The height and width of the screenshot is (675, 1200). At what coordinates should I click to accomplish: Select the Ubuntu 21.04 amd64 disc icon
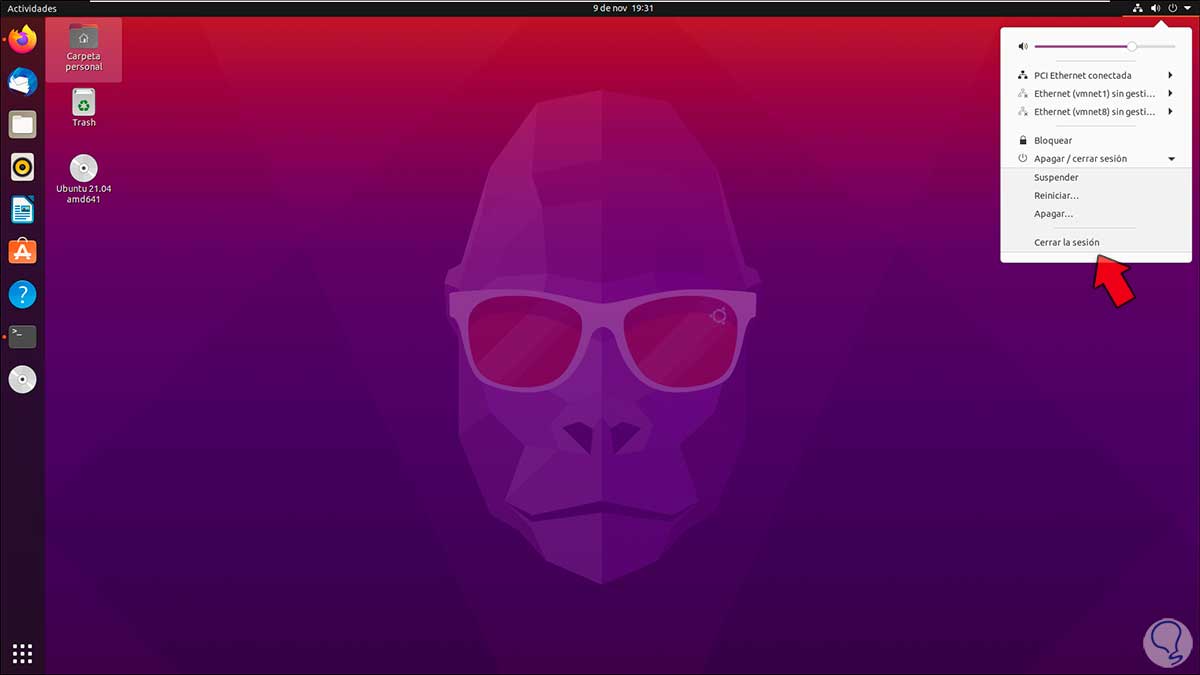pyautogui.click(x=84, y=179)
